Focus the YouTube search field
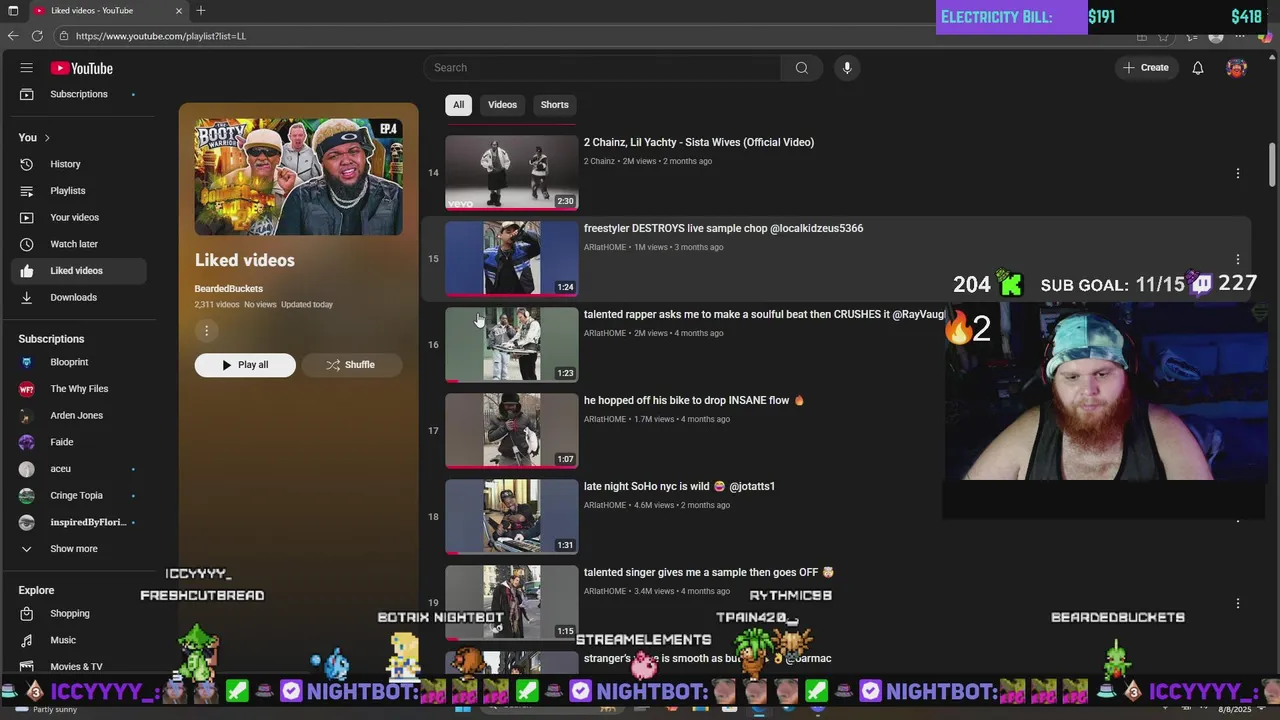Viewport: 1280px width, 720px height. [602, 68]
